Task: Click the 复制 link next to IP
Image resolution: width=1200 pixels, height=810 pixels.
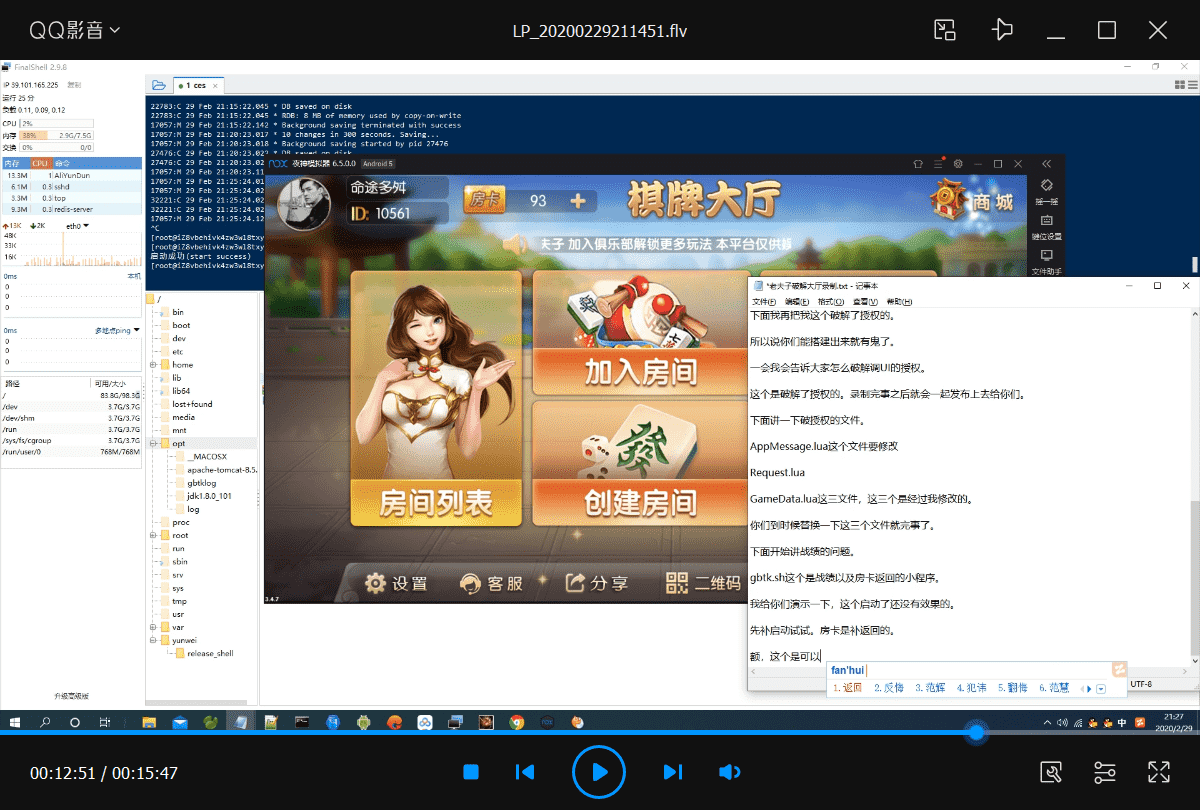Action: pos(74,85)
